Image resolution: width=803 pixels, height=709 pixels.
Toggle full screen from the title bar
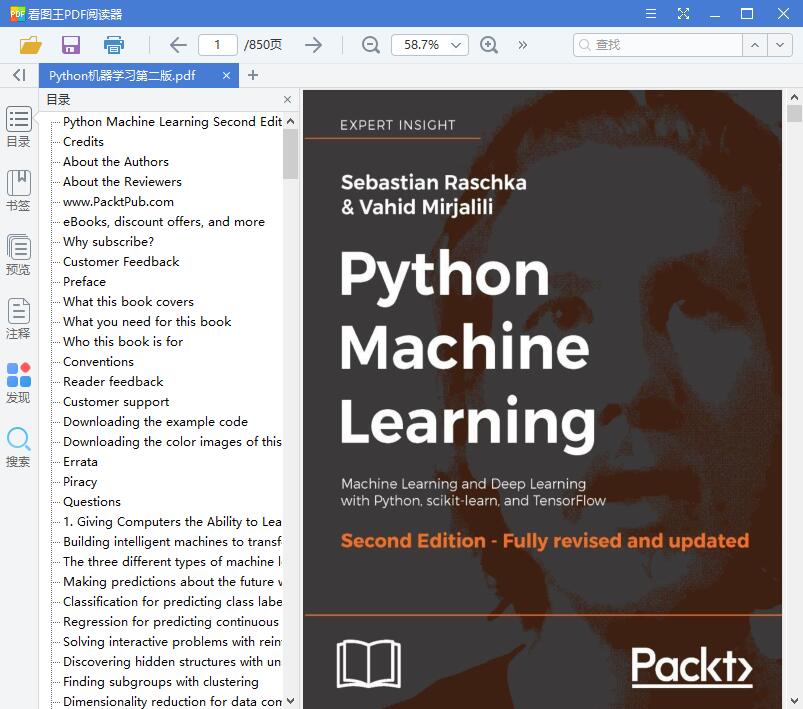pos(684,14)
